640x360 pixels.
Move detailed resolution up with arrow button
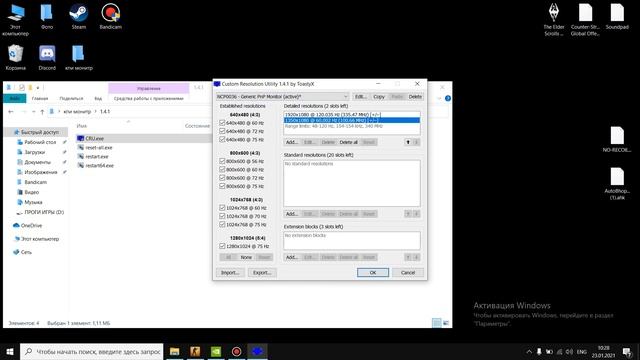(x=408, y=142)
